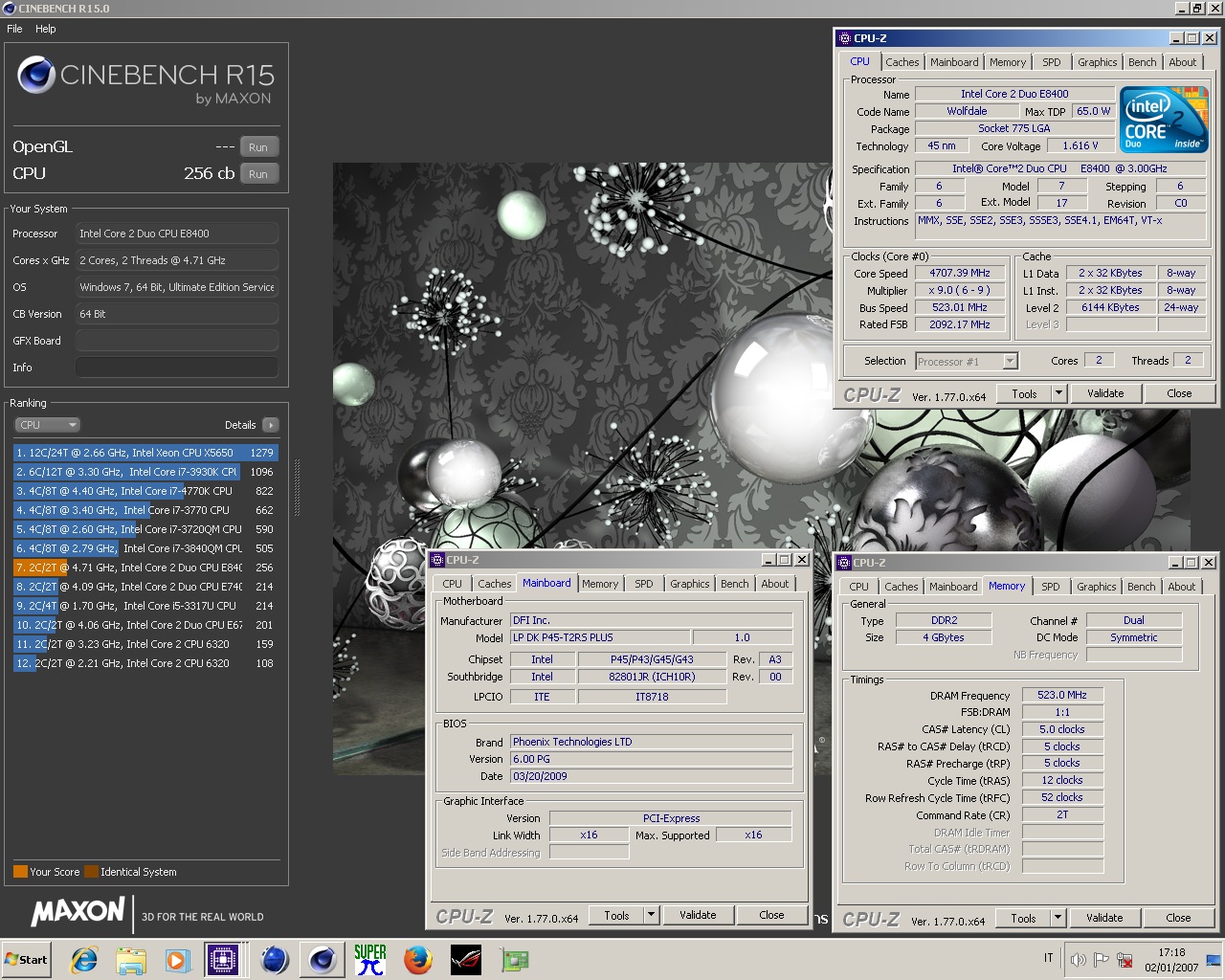This screenshot has width=1225, height=980.
Task: Select ranking row Core i7-3930K
Action: click(145, 472)
